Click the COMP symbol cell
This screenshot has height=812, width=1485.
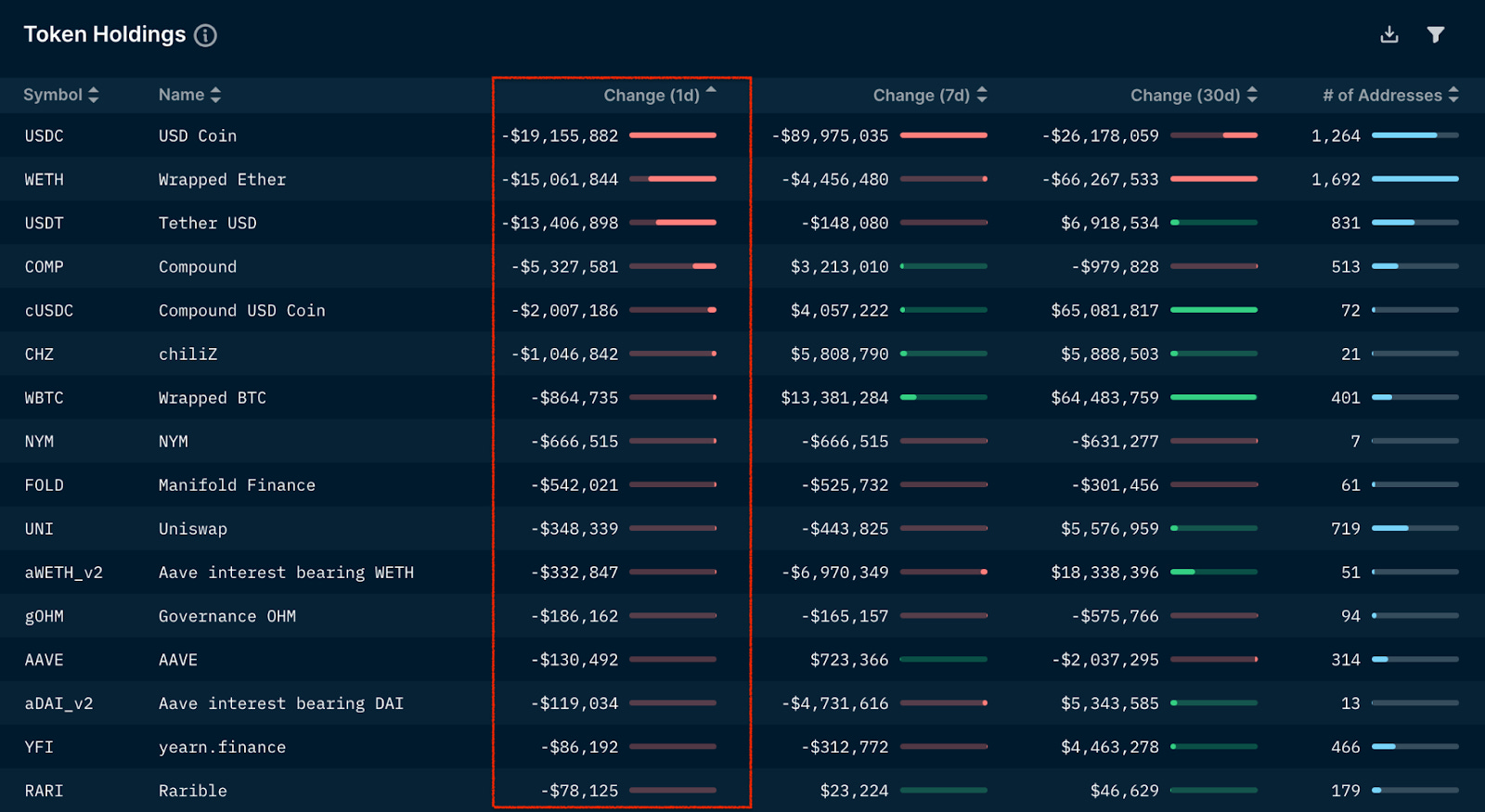(44, 266)
